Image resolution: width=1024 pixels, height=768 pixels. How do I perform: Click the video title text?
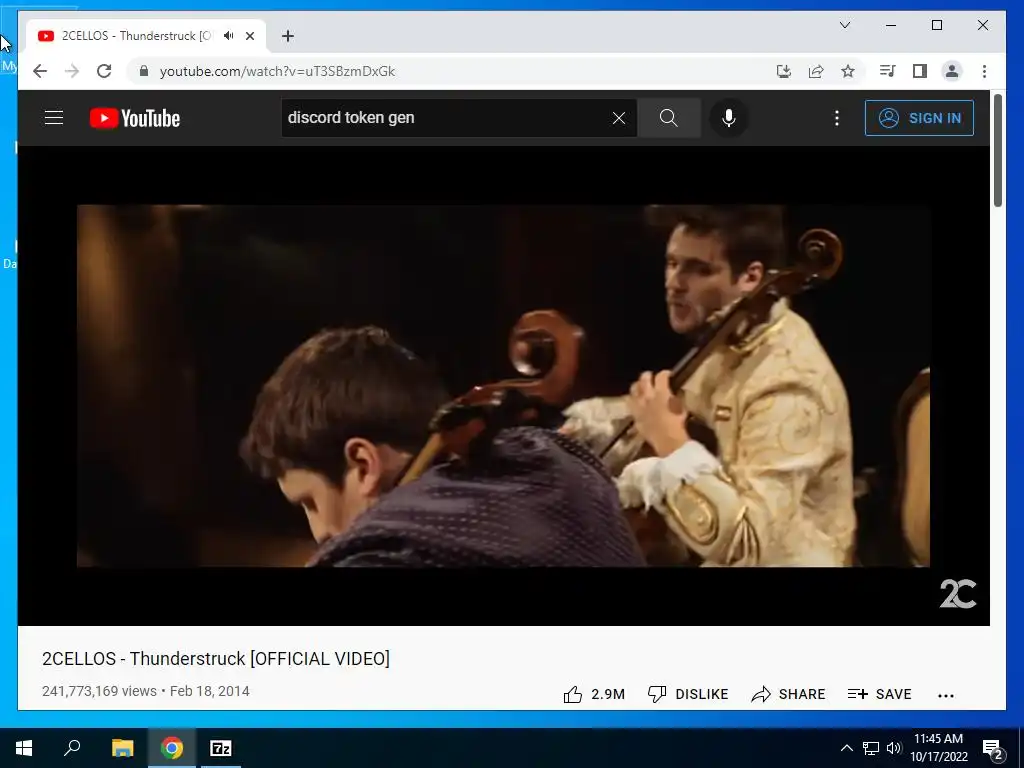[x=216, y=658]
